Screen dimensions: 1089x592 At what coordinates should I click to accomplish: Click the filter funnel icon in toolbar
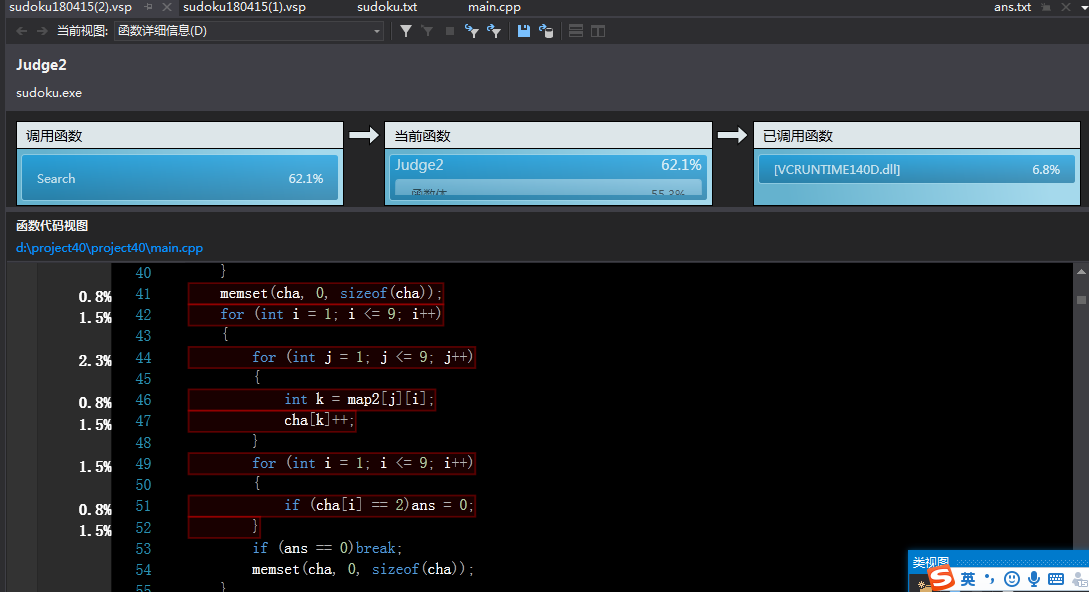pos(406,31)
